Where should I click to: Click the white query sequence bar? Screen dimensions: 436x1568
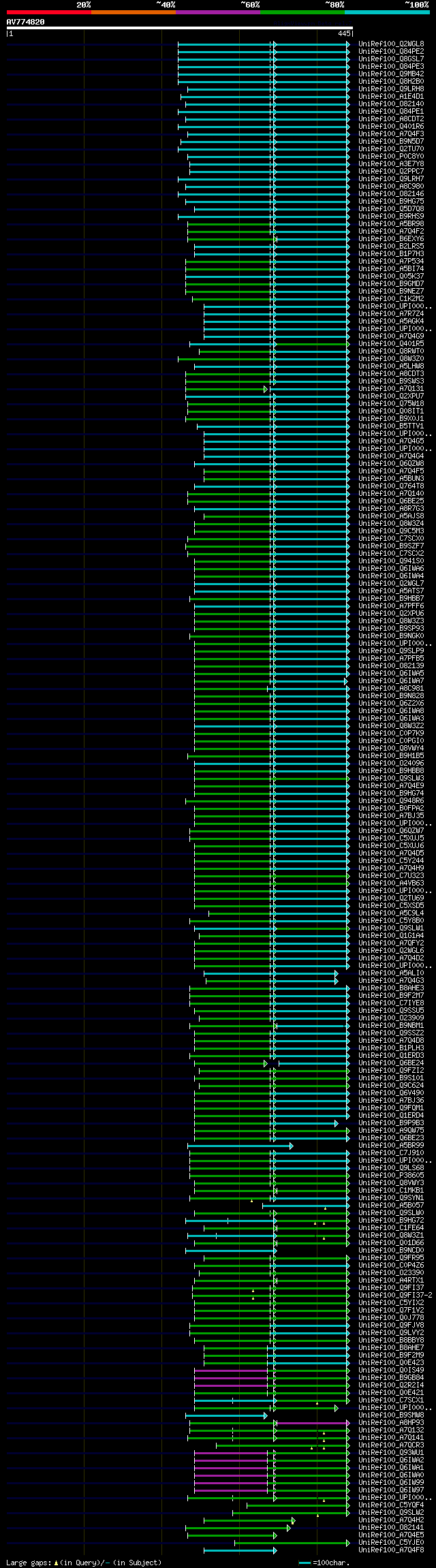(179, 28)
